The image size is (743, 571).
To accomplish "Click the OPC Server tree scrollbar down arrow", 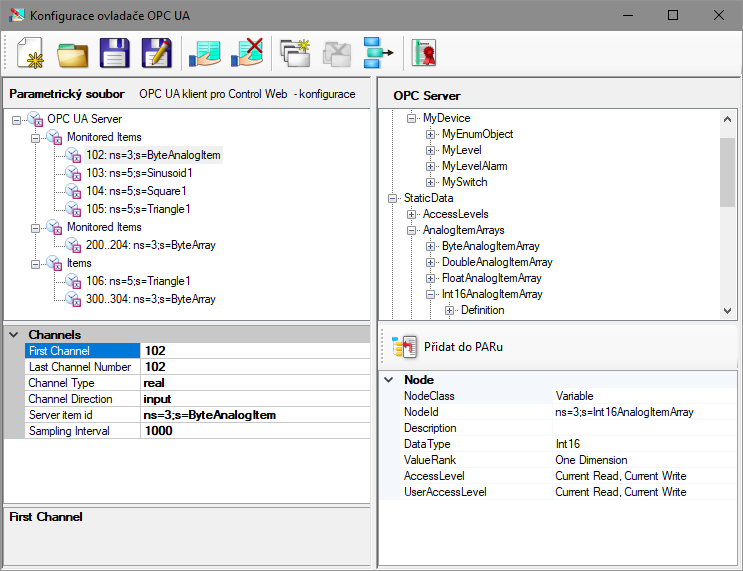I will pos(727,311).
